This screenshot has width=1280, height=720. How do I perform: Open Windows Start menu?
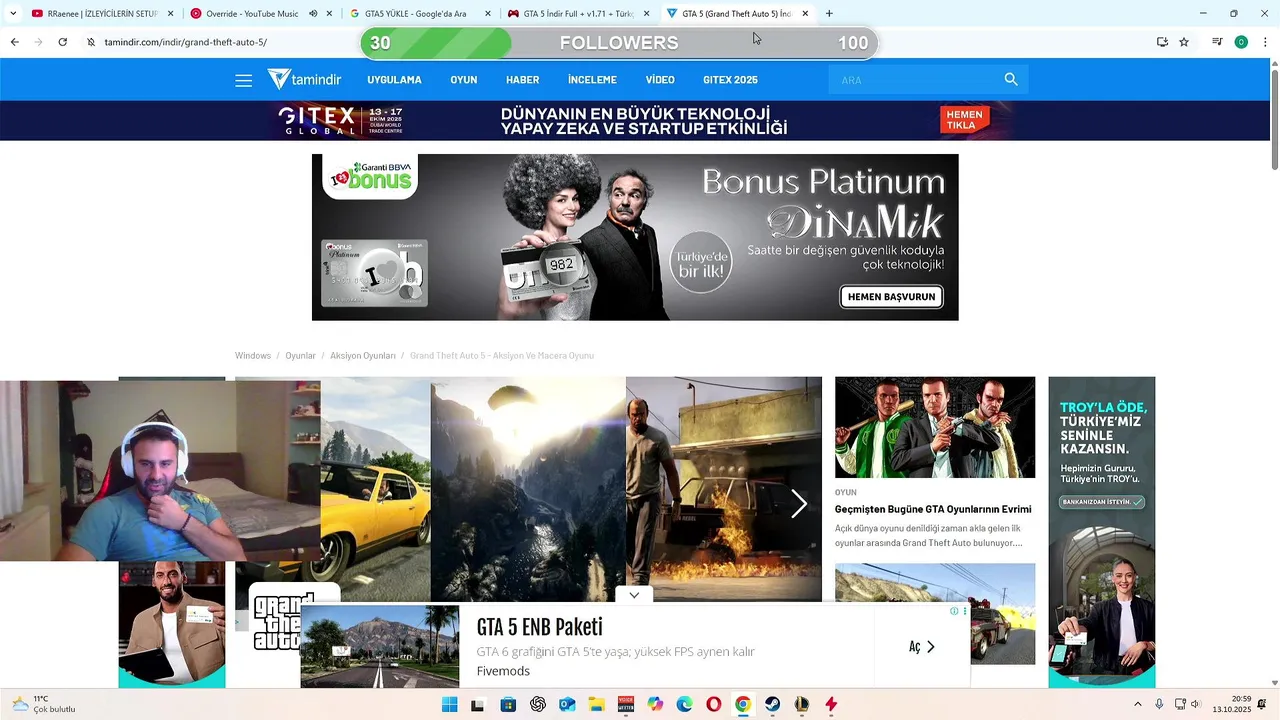pos(450,704)
